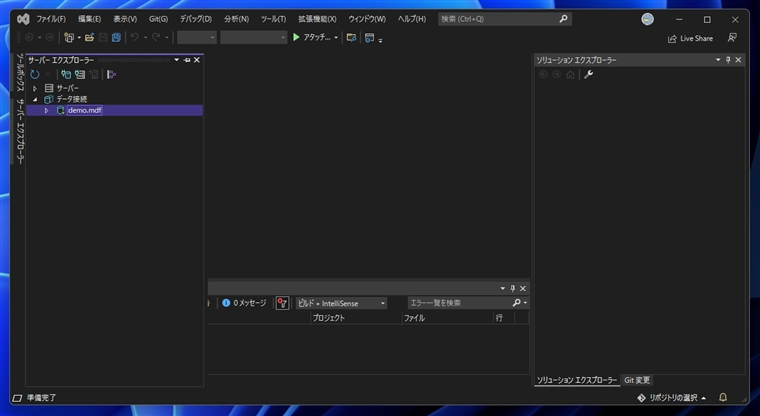The image size is (760, 416).
Task: Click the window layout toolbar icon
Action: tap(369, 37)
